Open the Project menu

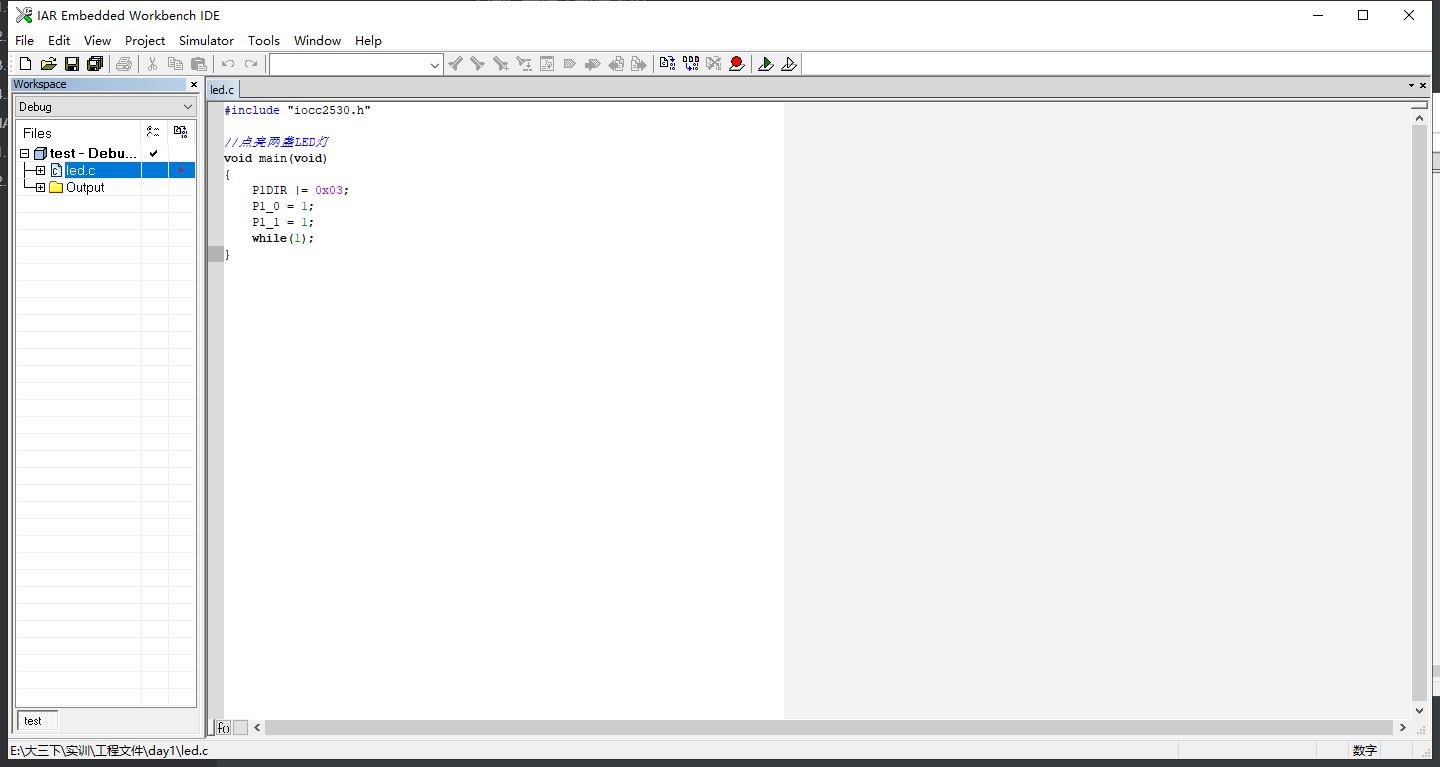tap(145, 41)
